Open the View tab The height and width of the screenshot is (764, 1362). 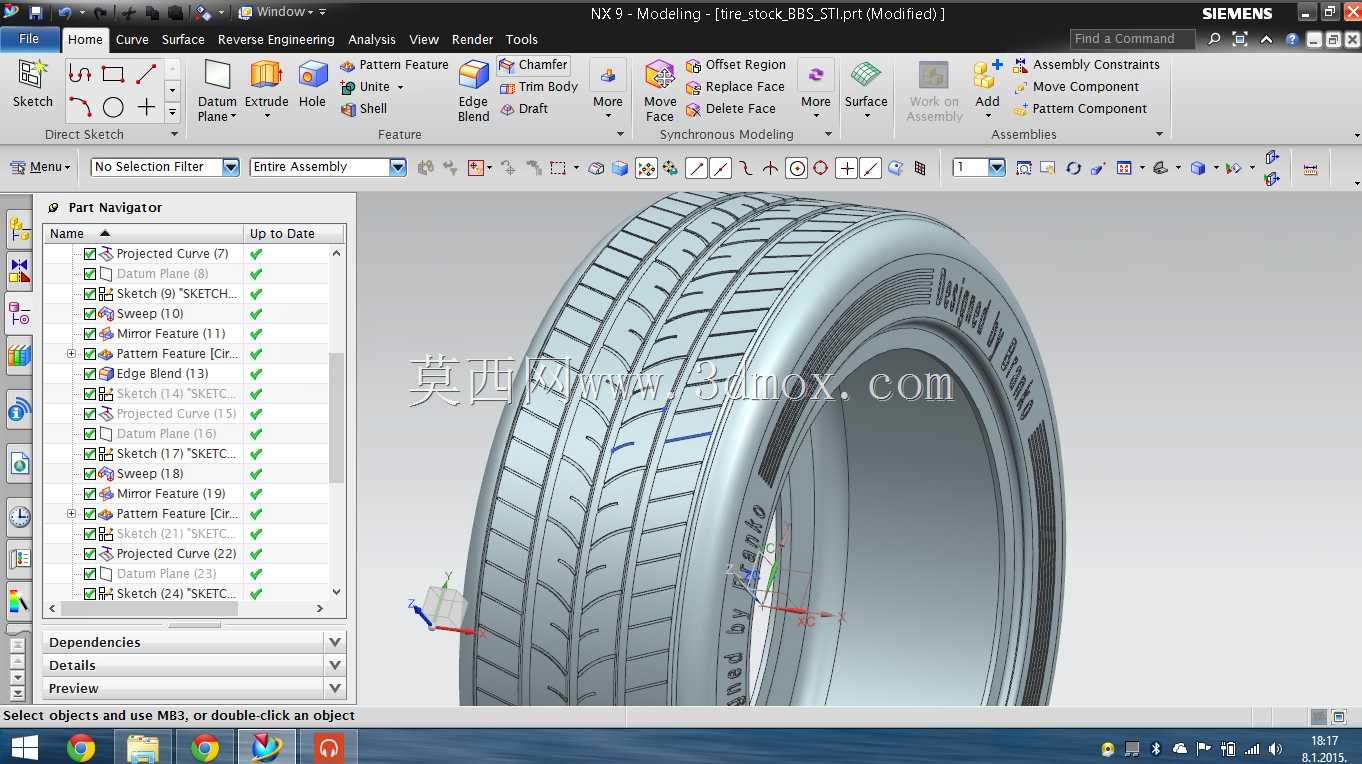424,40
